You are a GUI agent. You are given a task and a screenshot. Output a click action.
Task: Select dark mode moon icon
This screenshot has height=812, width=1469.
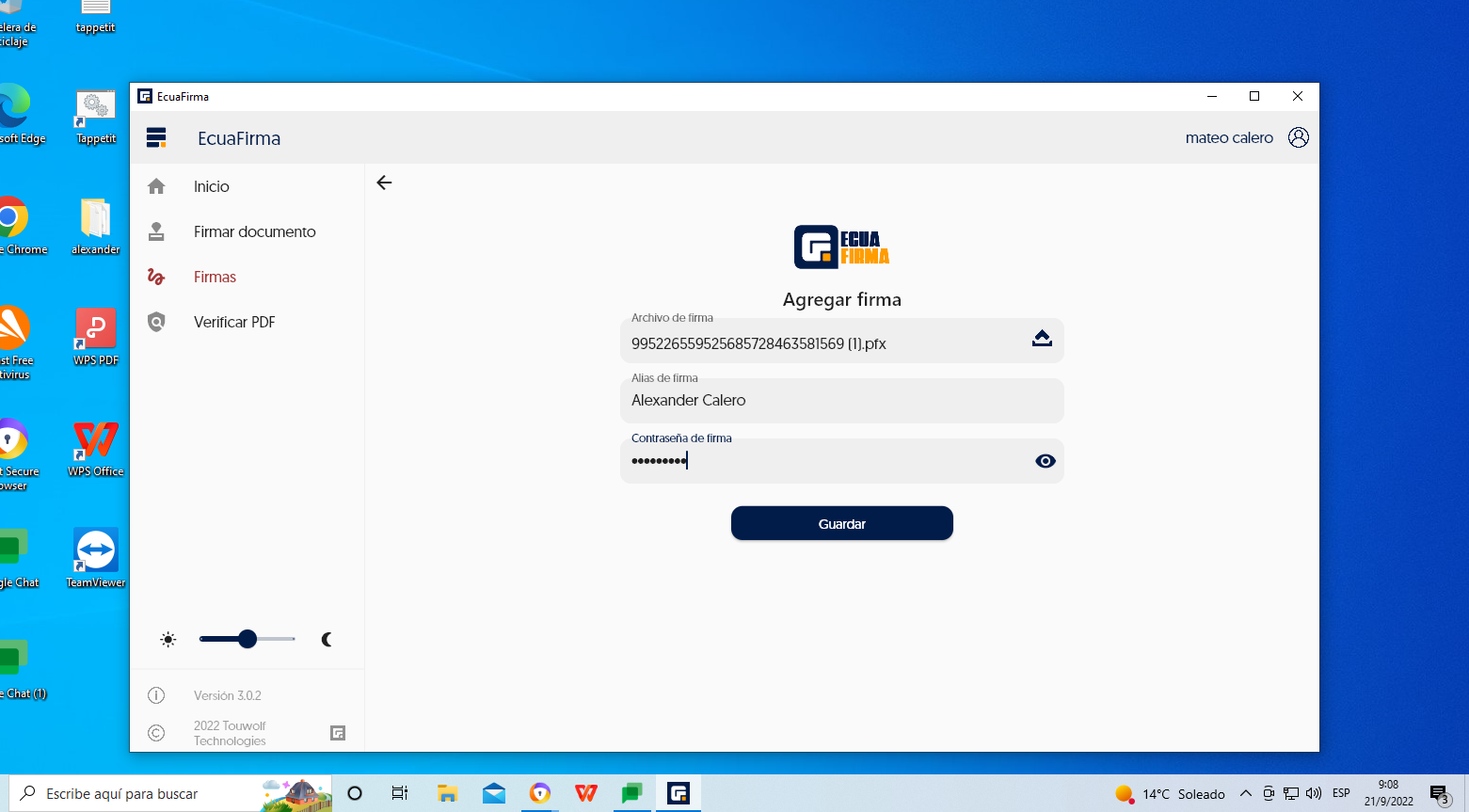[x=327, y=640]
